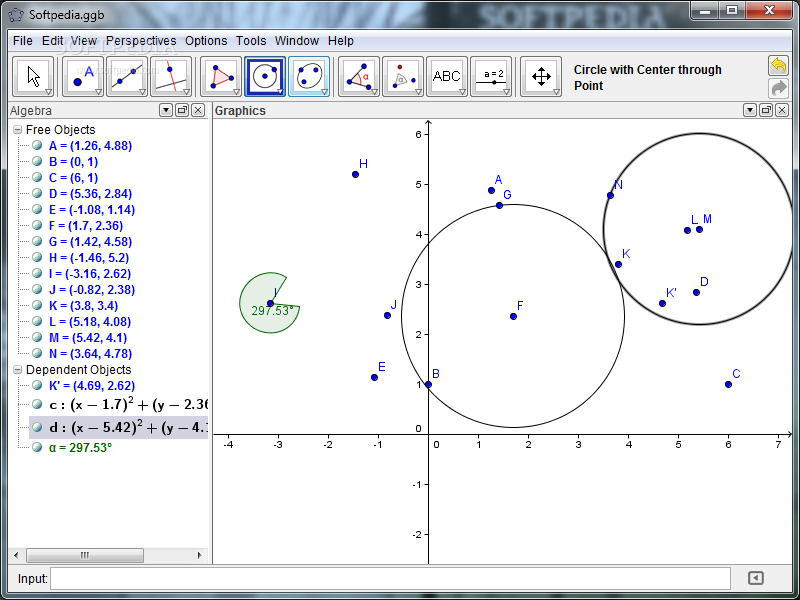Select Circle with Center through Point tool

click(265, 77)
